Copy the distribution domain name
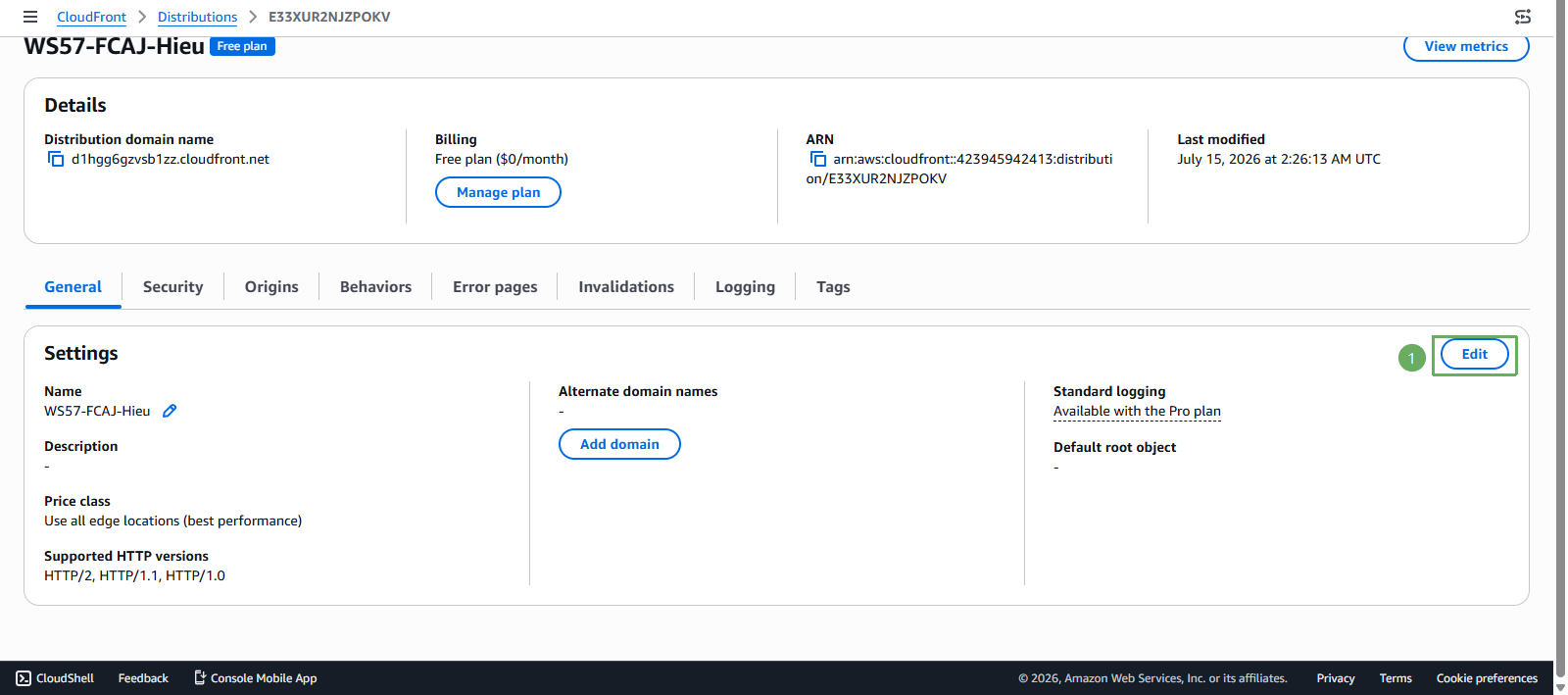The width and height of the screenshot is (1568, 695). 56,159
